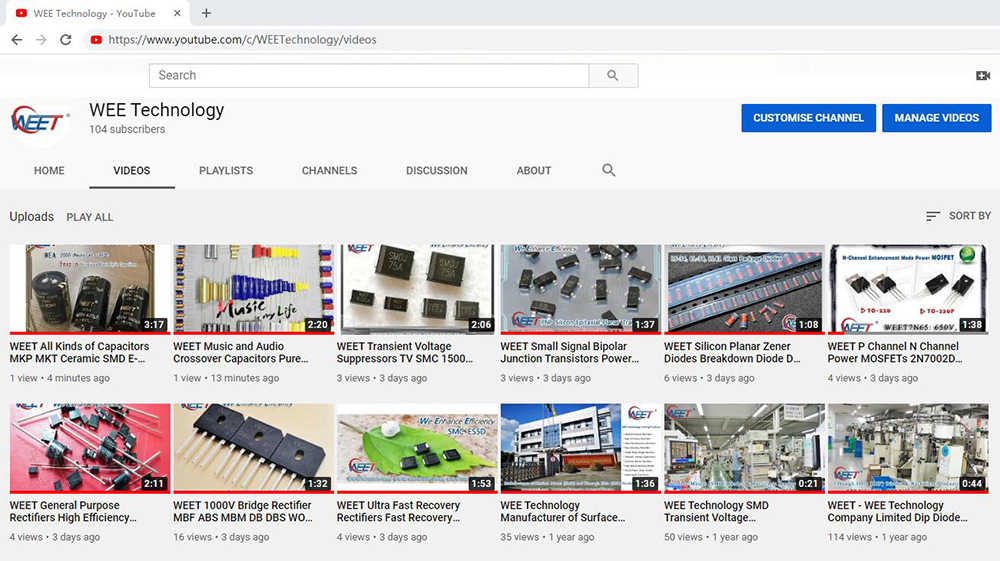Click title 'WEET General Purpose Rectifiers High Efficiency'

coord(73,511)
